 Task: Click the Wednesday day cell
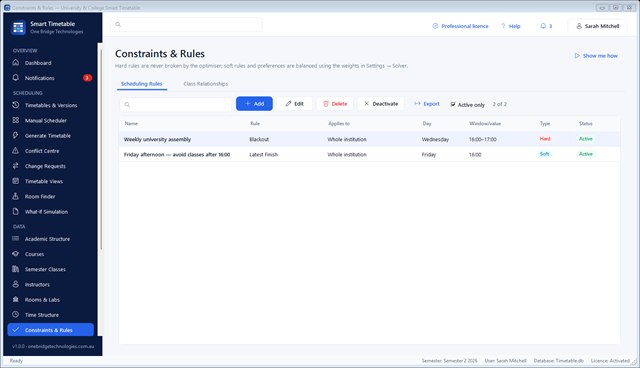point(435,139)
